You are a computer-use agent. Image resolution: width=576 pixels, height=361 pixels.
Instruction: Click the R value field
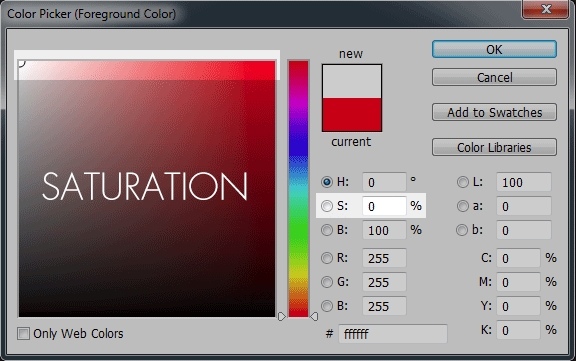pyautogui.click(x=384, y=258)
